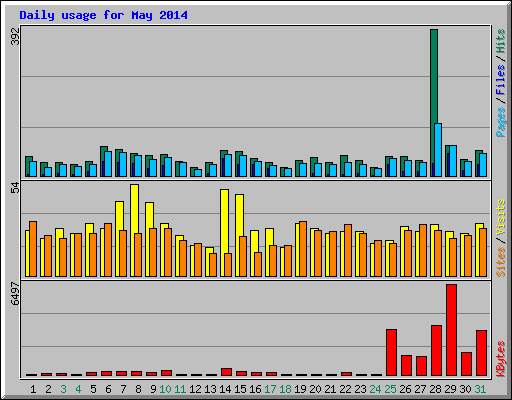Viewport: 512px width, 400px height.
Task: Click the orange sites bar for day 19
Action: [303, 249]
